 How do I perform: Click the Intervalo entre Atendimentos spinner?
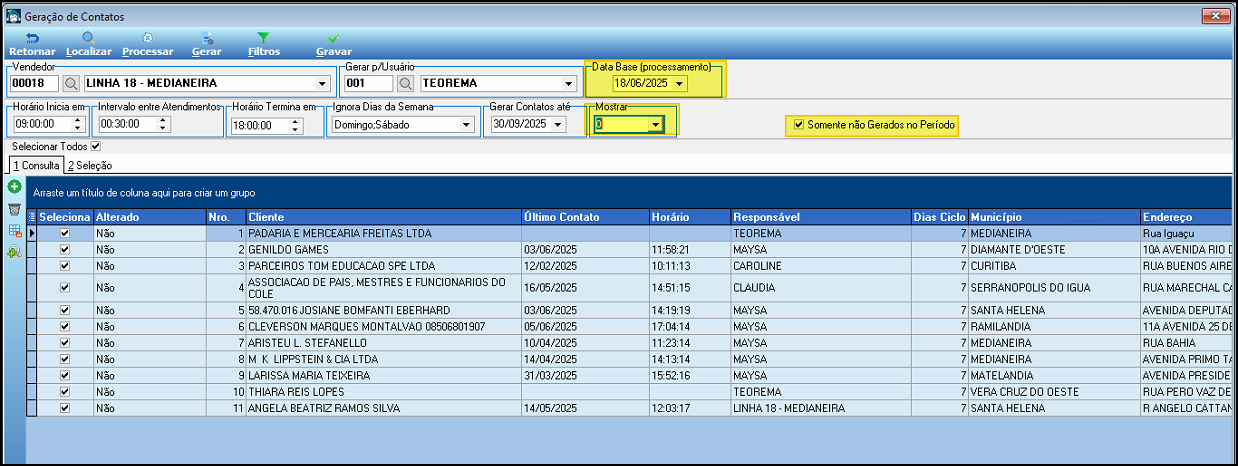164,125
